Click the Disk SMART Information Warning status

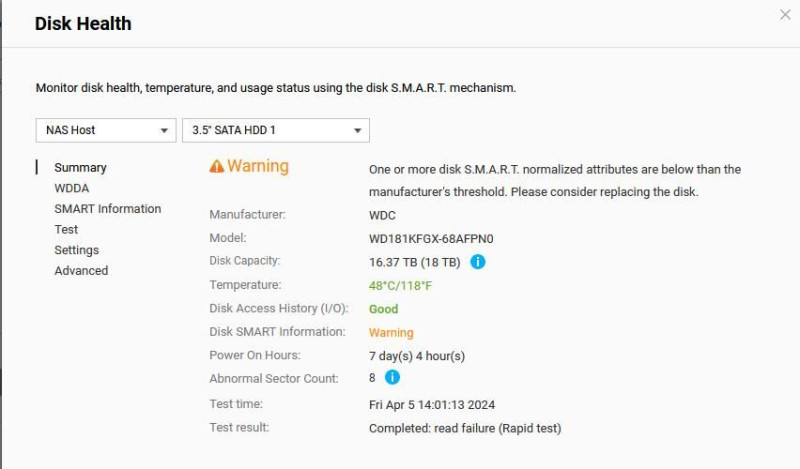391,333
